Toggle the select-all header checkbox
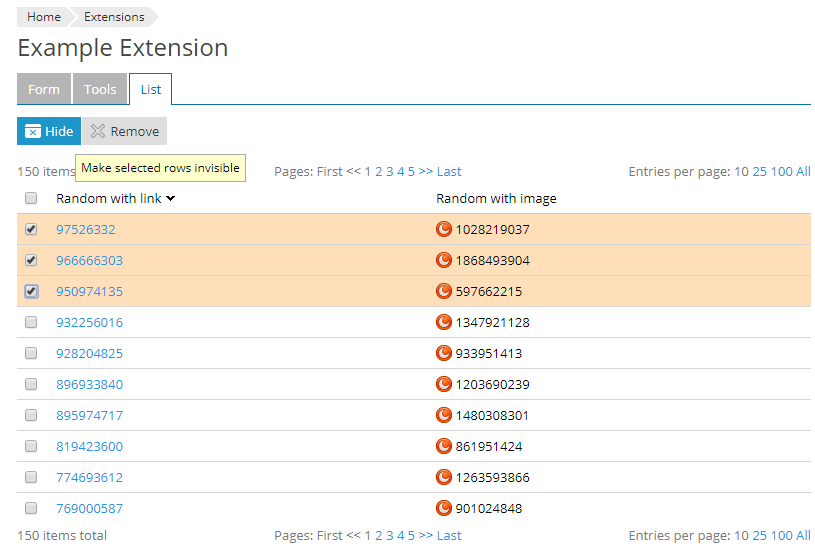This screenshot has height=558, width=815. pos(31,198)
